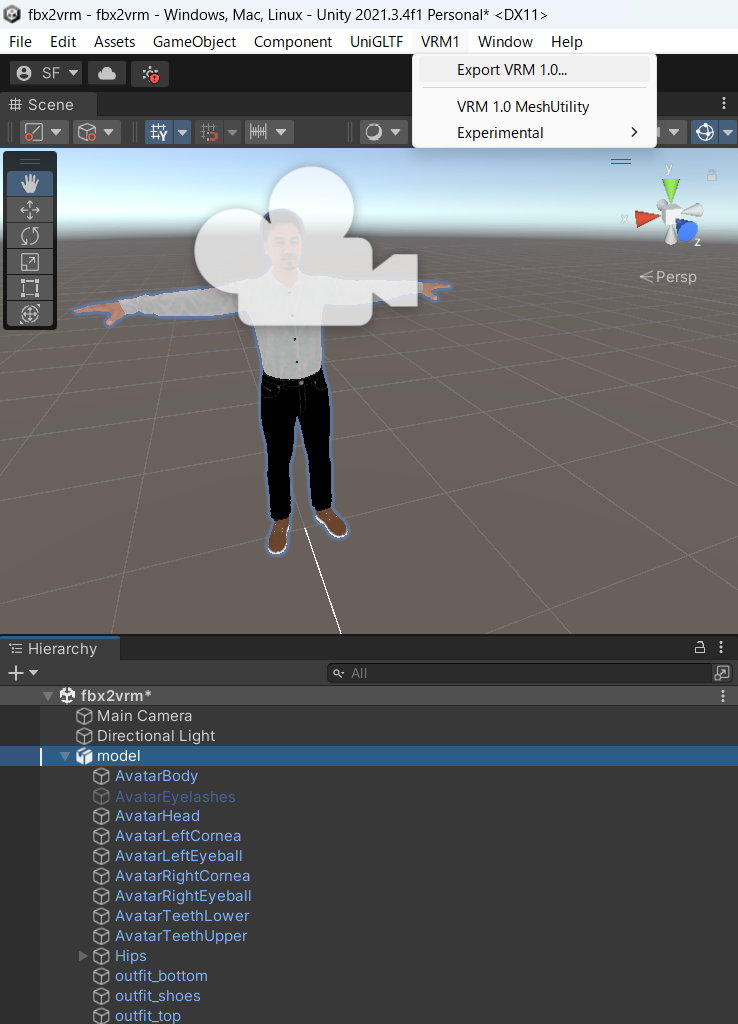Collapse the model object children

65,756
